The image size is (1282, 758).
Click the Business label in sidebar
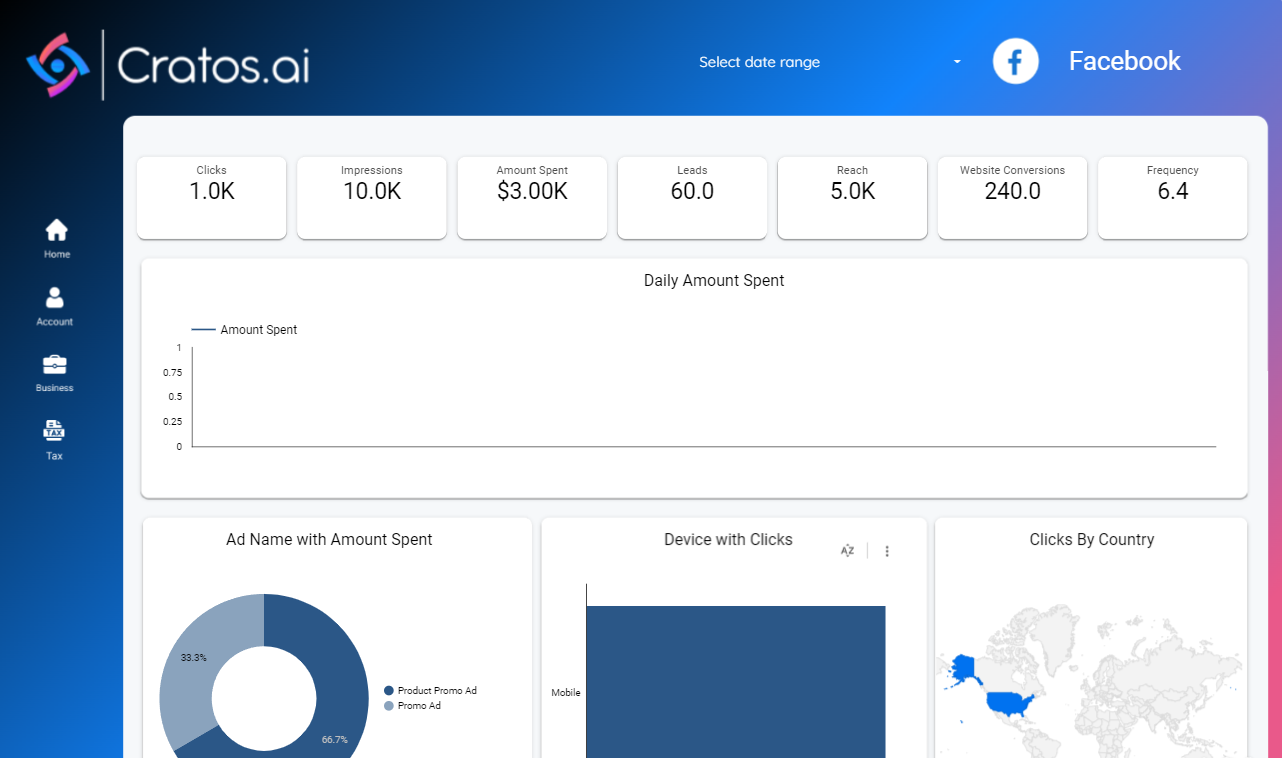[55, 388]
